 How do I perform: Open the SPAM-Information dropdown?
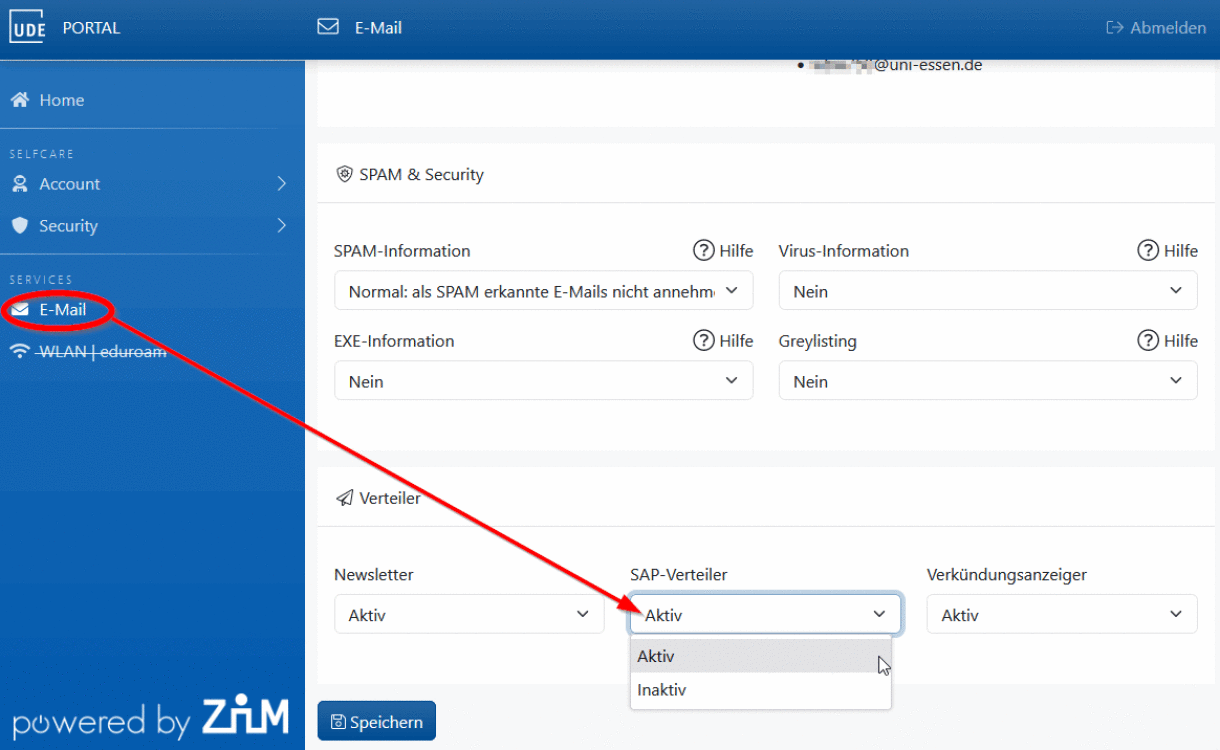(543, 291)
